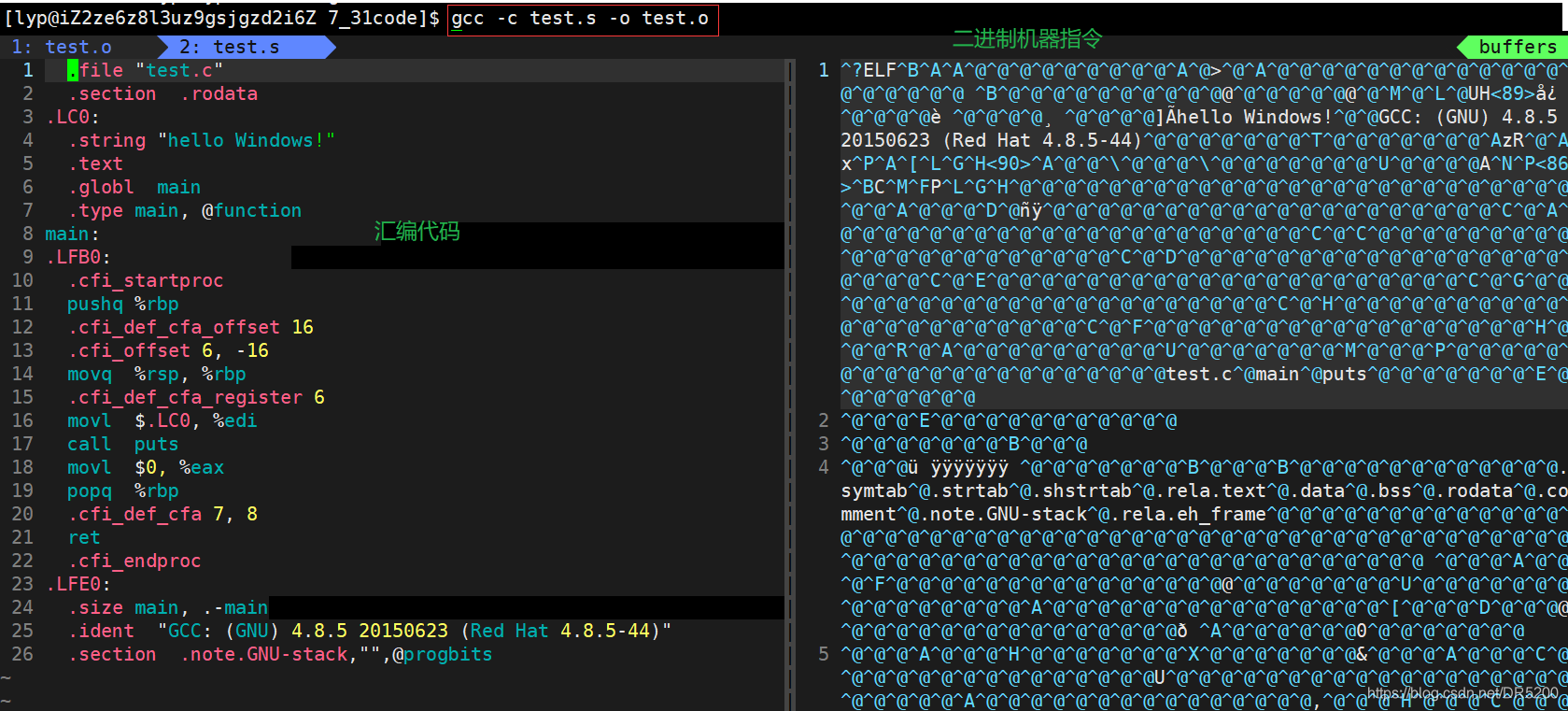This screenshot has width=1568, height=711.
Task: Click the .file "test.c" line
Action: point(145,70)
